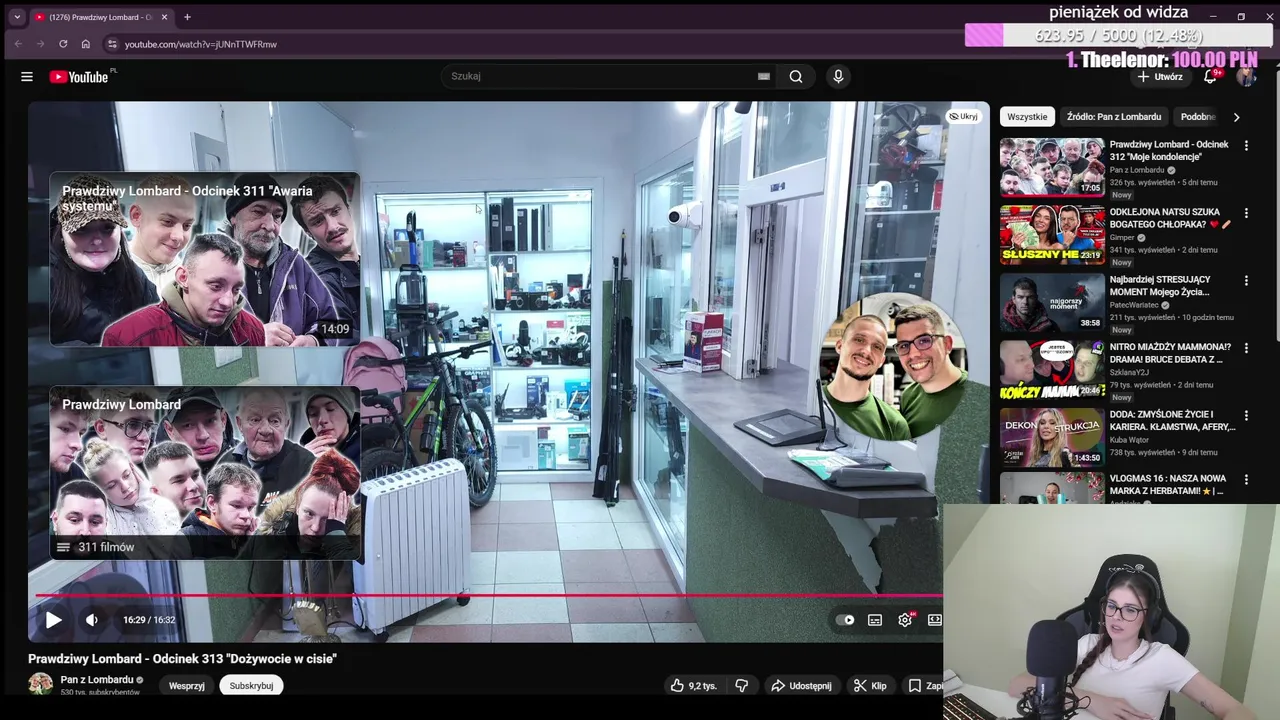Close the Prawdziwy Lombard browser tab
Viewport: 1280px width, 720px height.
coord(164,17)
